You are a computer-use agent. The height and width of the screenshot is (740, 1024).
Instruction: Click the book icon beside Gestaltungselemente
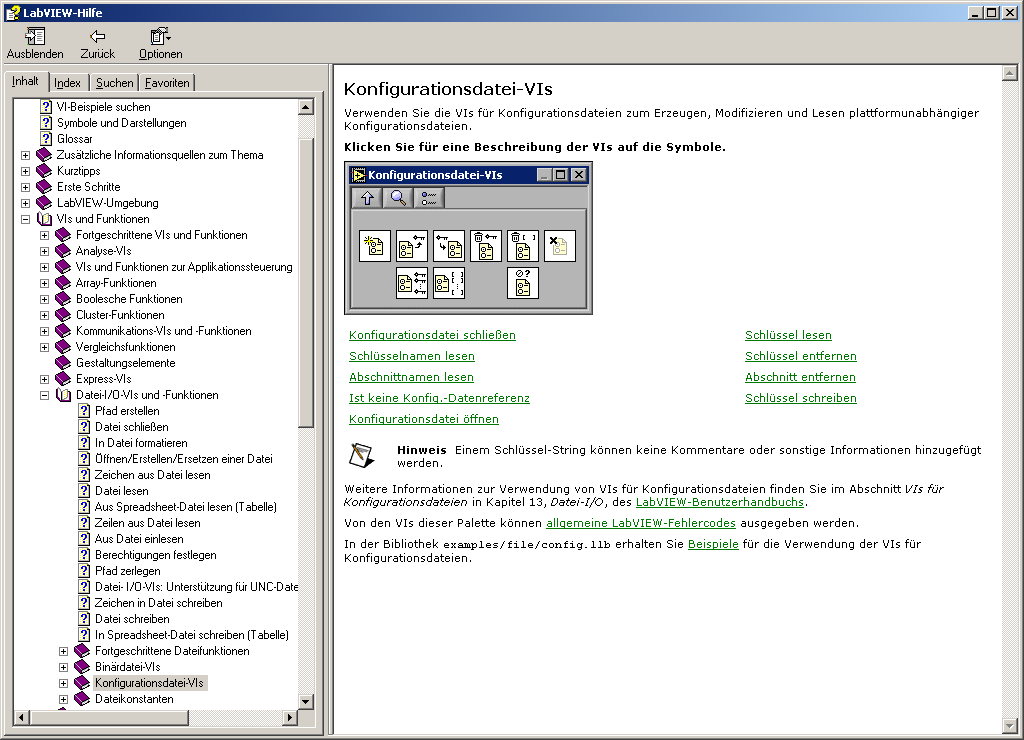coord(63,362)
